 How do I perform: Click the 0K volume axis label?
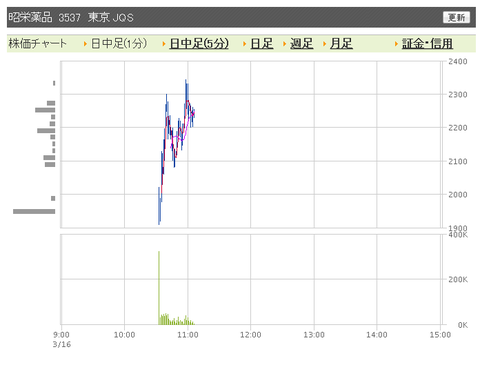coord(462,325)
